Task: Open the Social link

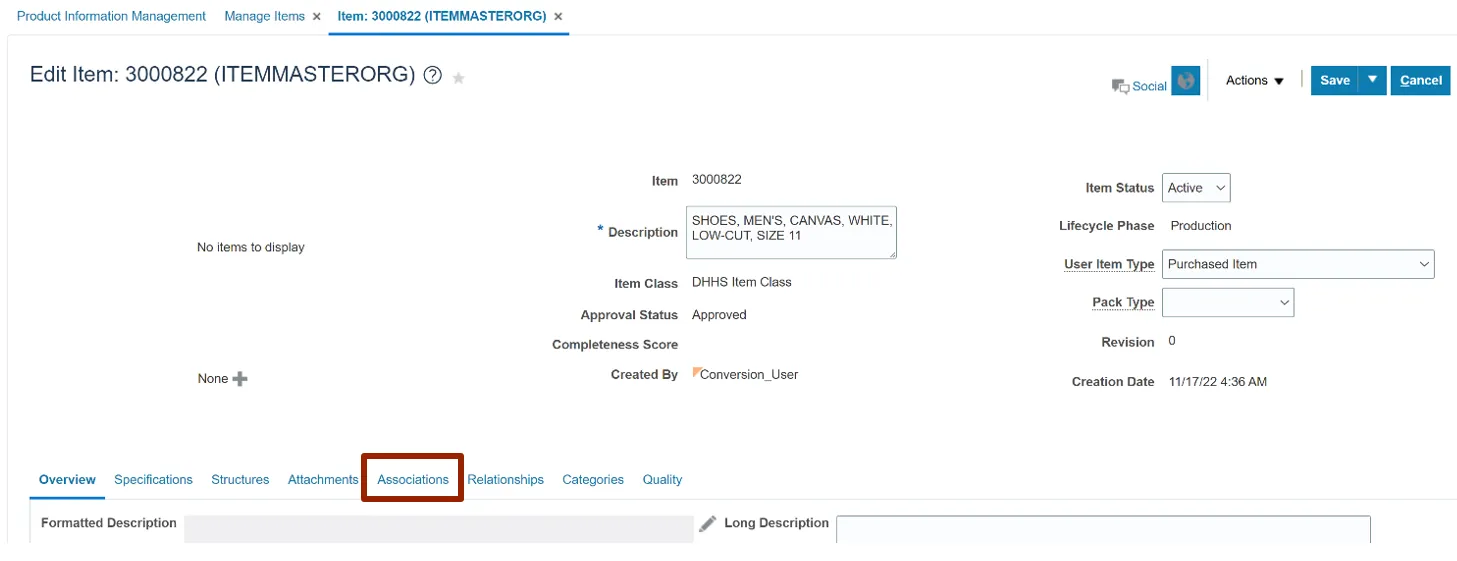Action: tap(1149, 87)
